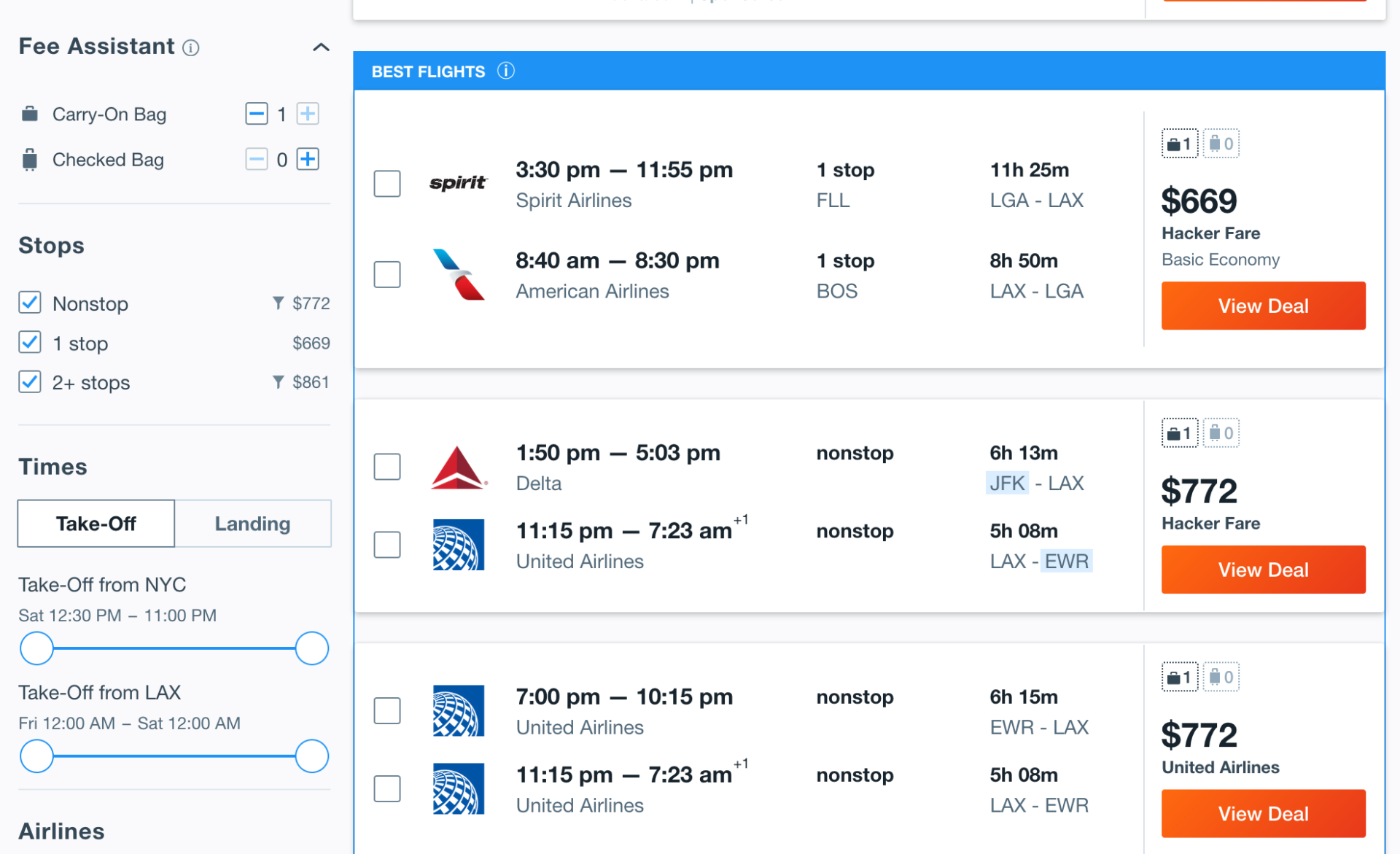Switch to the Take-Off tab

(96, 523)
